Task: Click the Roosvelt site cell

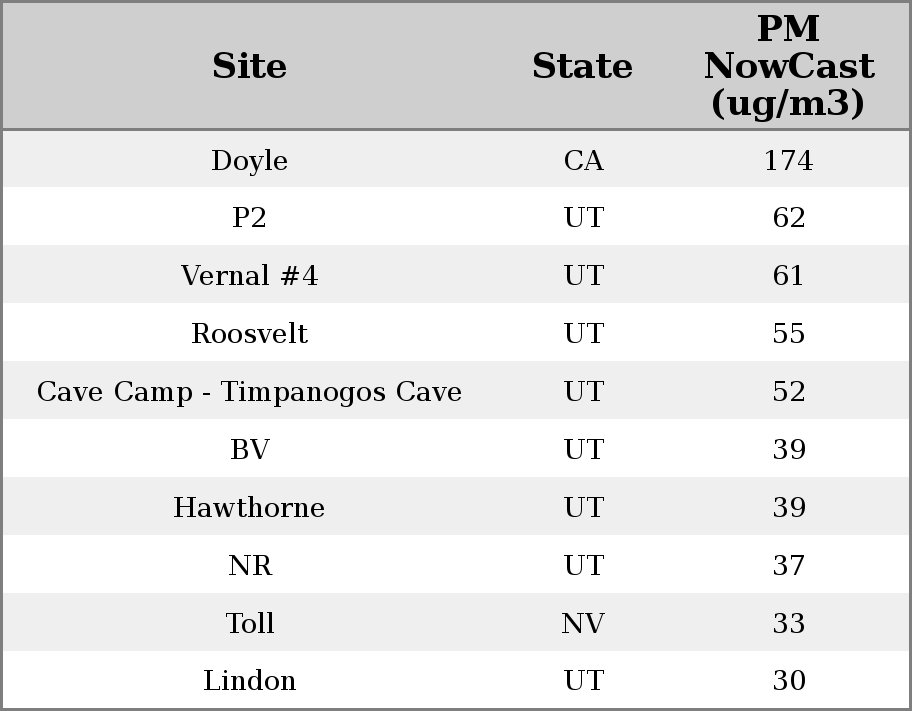Action: point(250,334)
